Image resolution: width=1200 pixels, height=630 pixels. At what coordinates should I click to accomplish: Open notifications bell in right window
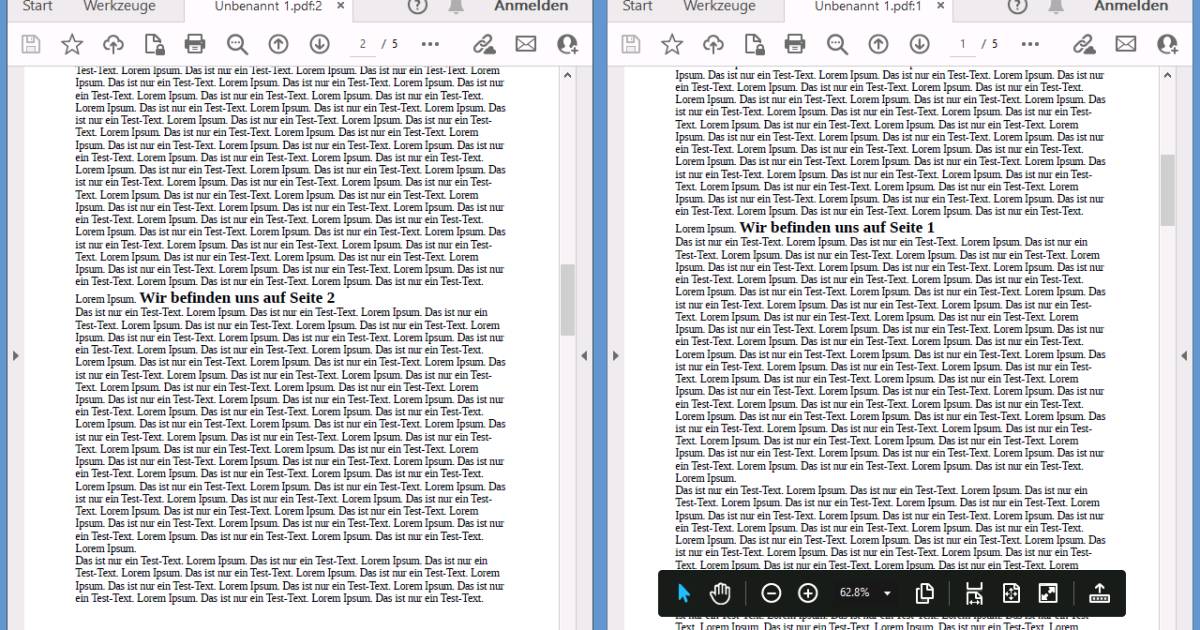click(1056, 6)
